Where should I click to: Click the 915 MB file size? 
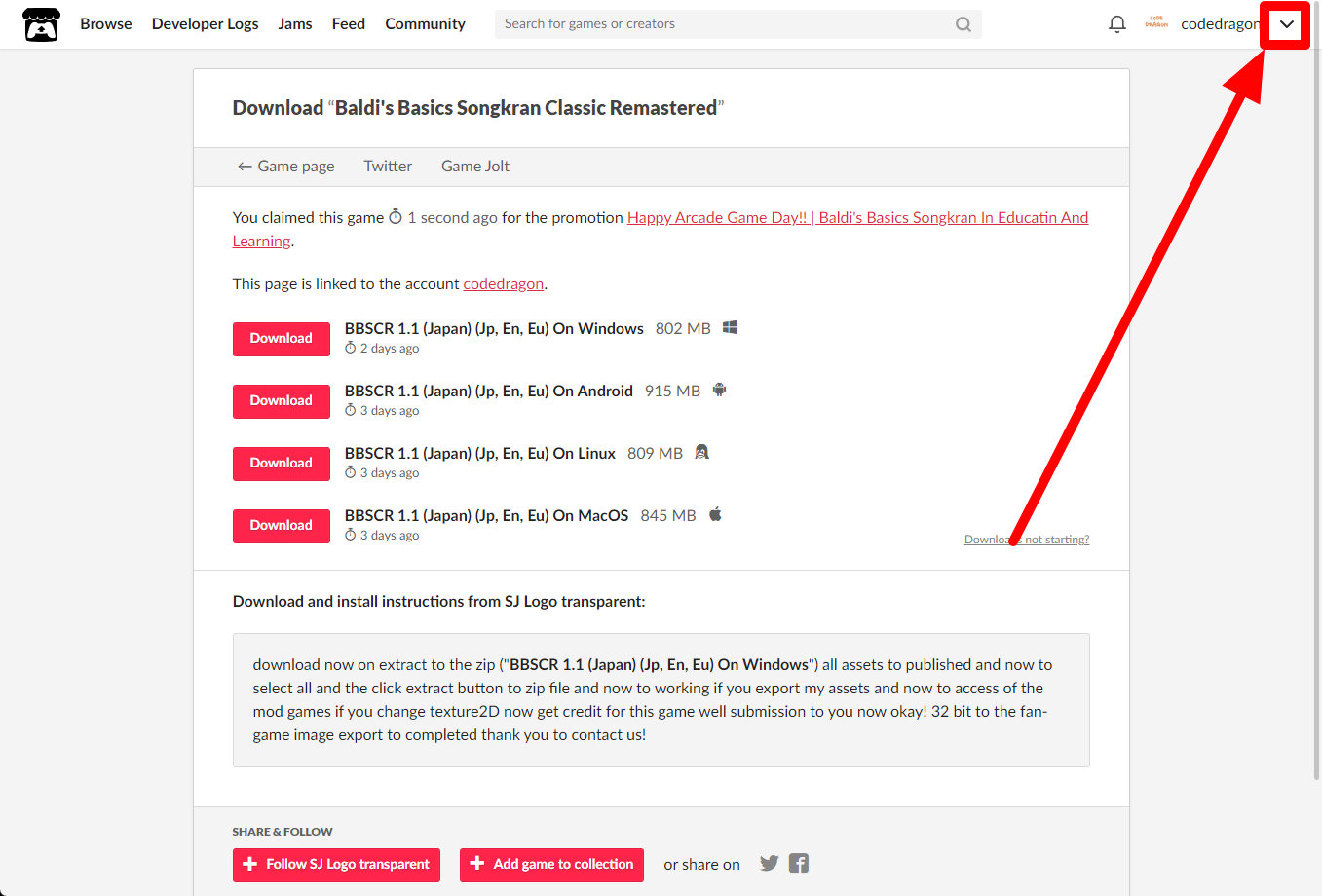672,392
